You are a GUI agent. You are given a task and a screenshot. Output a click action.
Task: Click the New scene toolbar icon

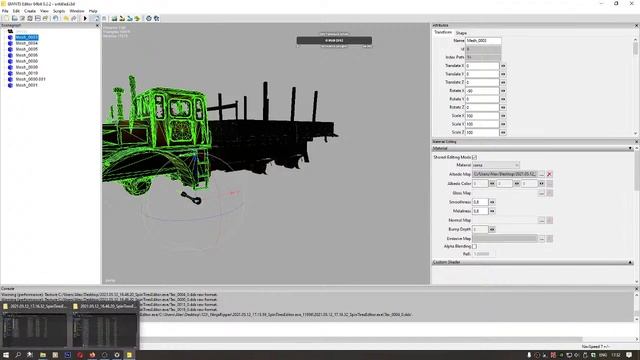coord(6,18)
